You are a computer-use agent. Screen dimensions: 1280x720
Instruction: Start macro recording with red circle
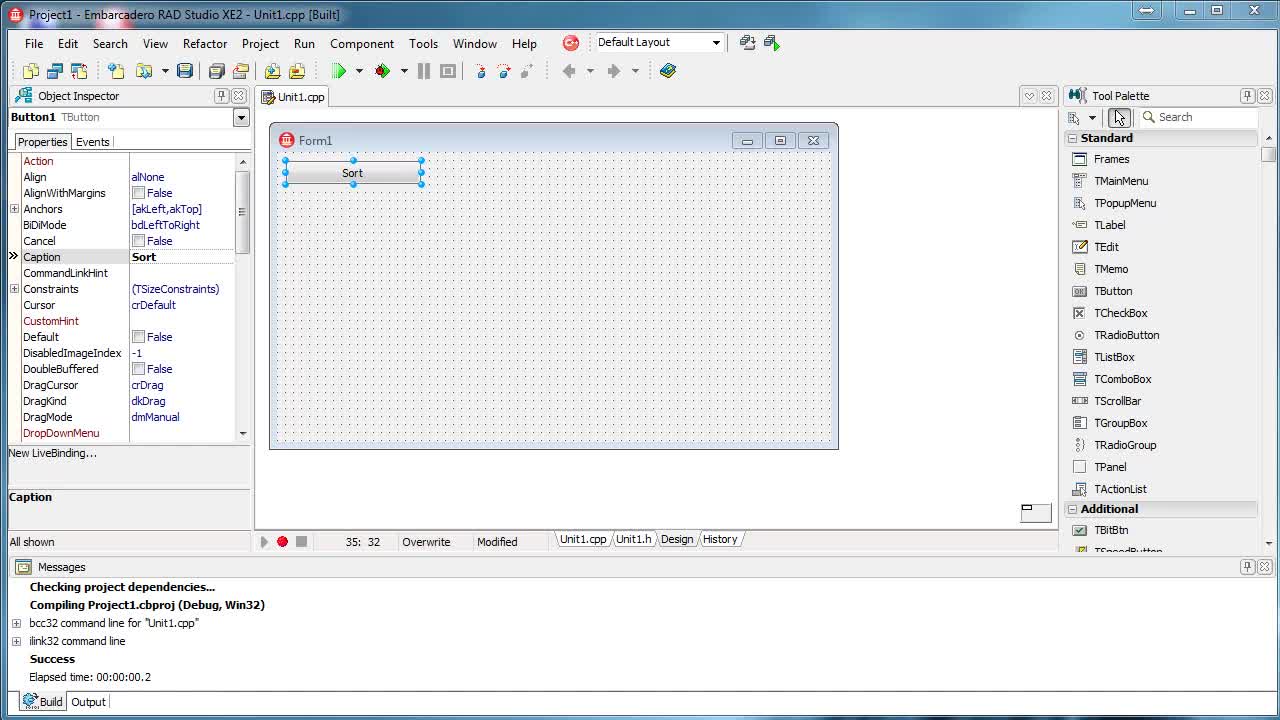283,542
